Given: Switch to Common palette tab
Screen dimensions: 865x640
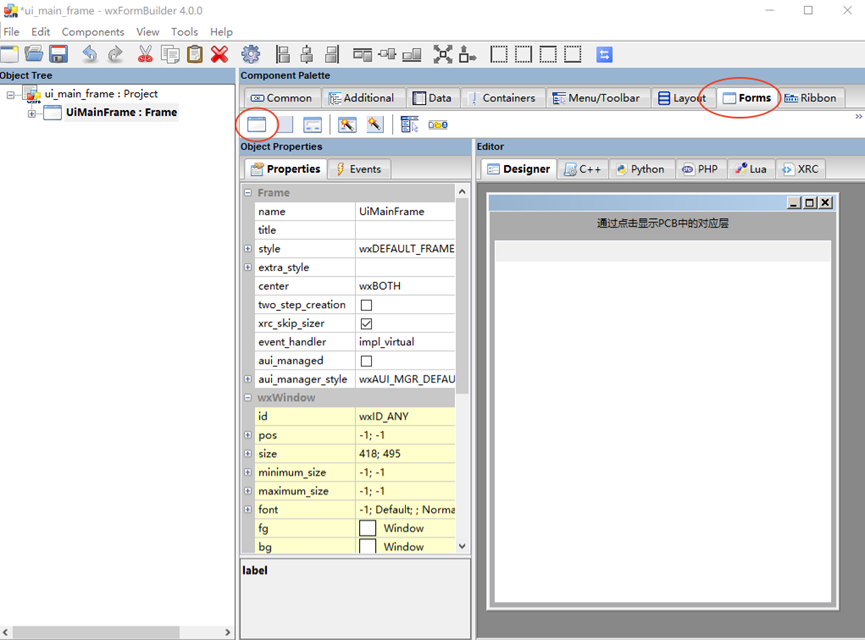Looking at the screenshot, I should pyautogui.click(x=281, y=98).
